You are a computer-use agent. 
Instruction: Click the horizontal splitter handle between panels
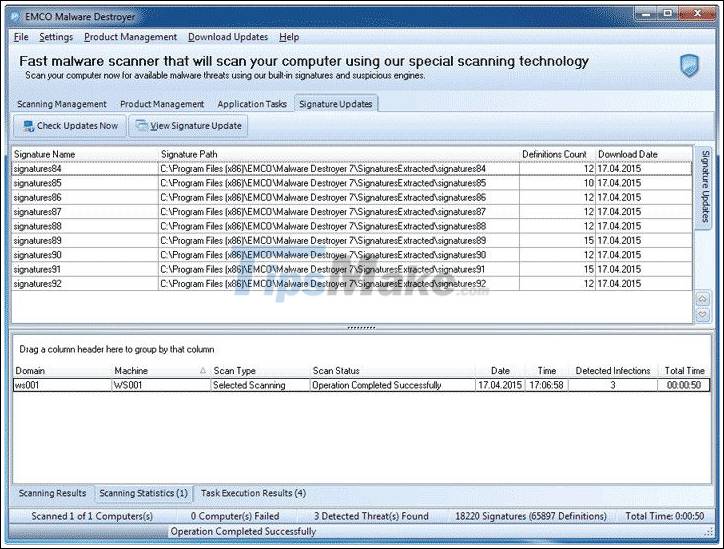361,328
